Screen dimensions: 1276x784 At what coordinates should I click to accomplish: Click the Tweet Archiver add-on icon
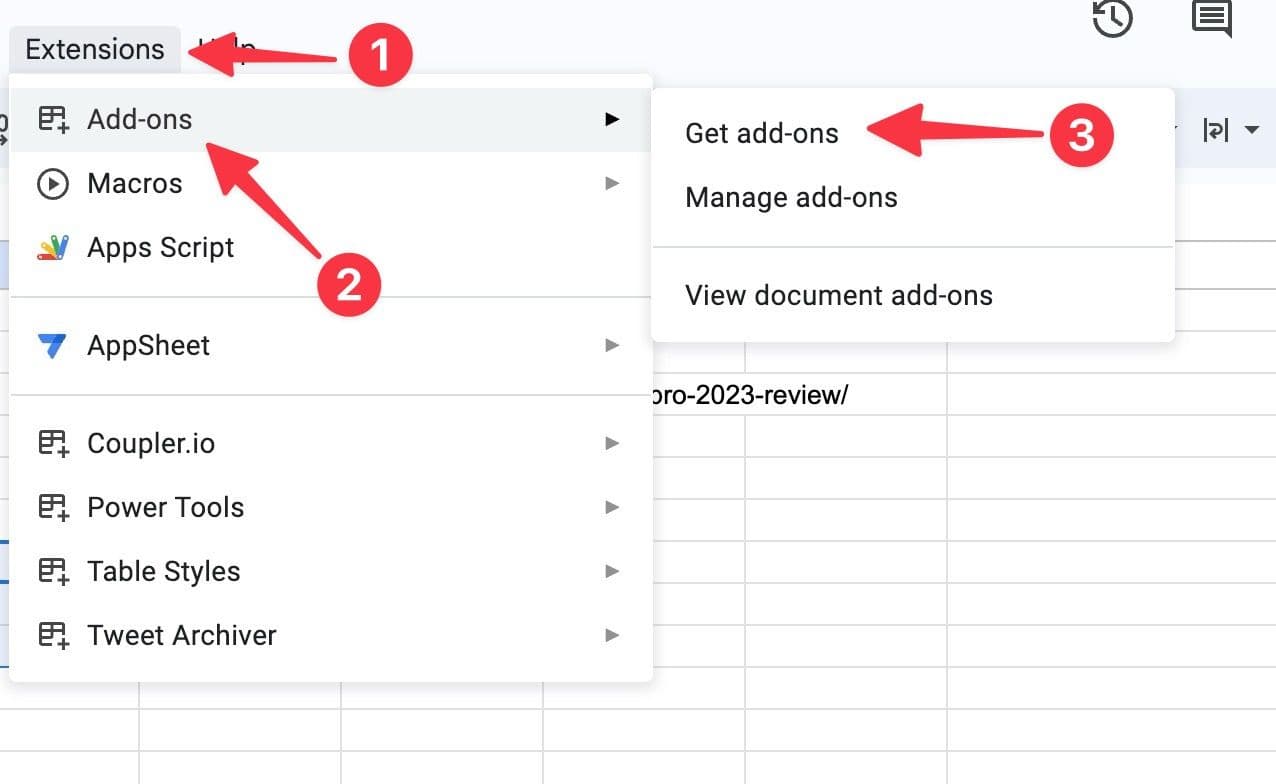[52, 635]
